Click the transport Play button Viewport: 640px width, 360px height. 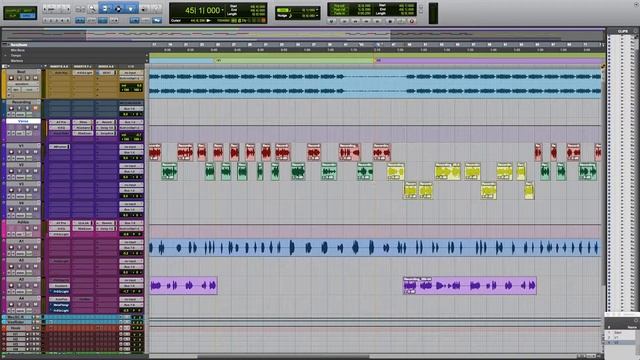click(x=400, y=21)
